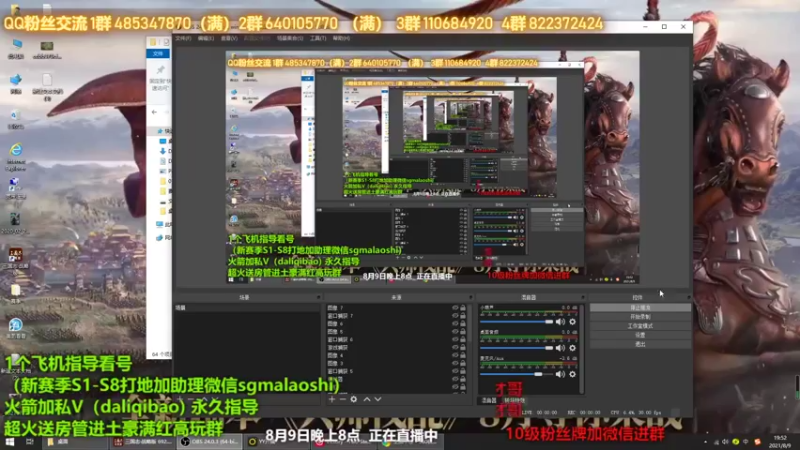
Task: Click the mixer panel vertical scrollbar
Action: [582, 348]
